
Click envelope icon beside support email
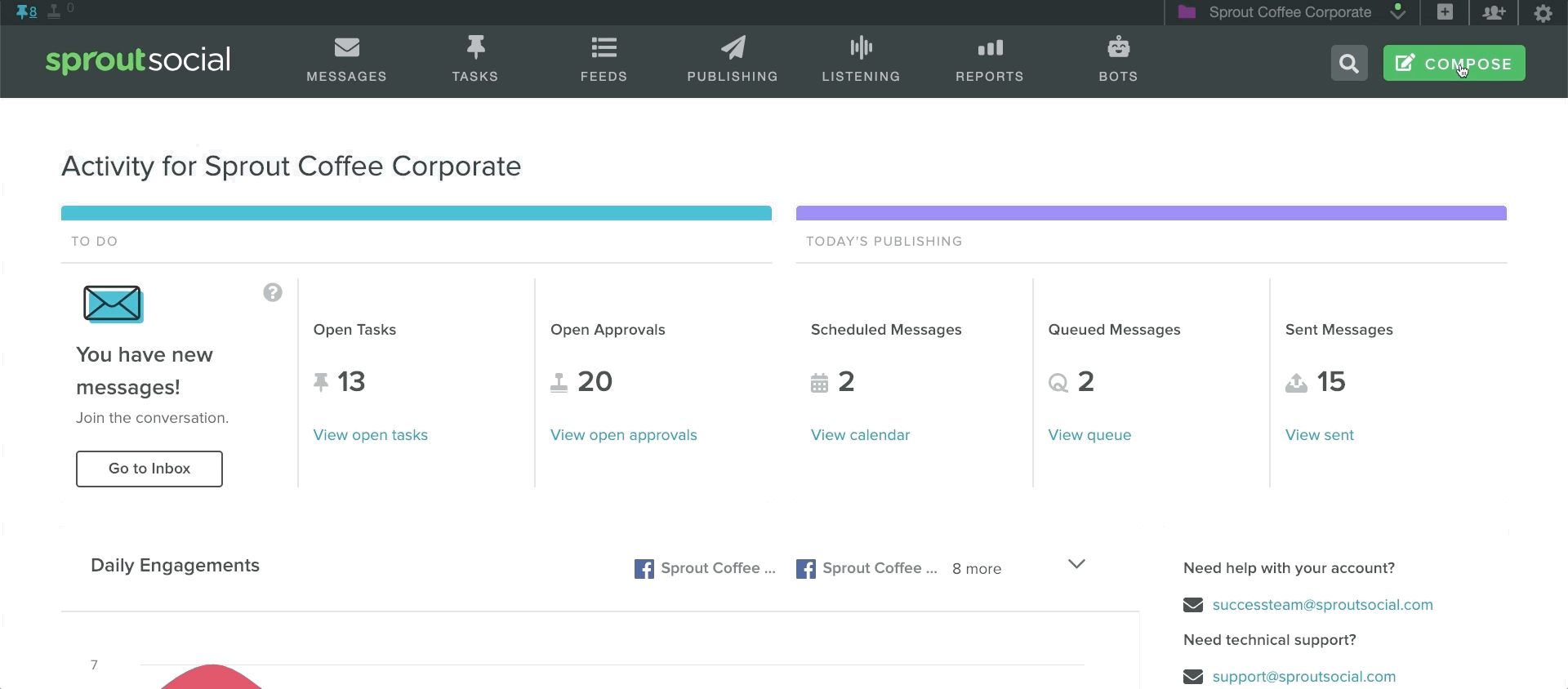(1193, 677)
